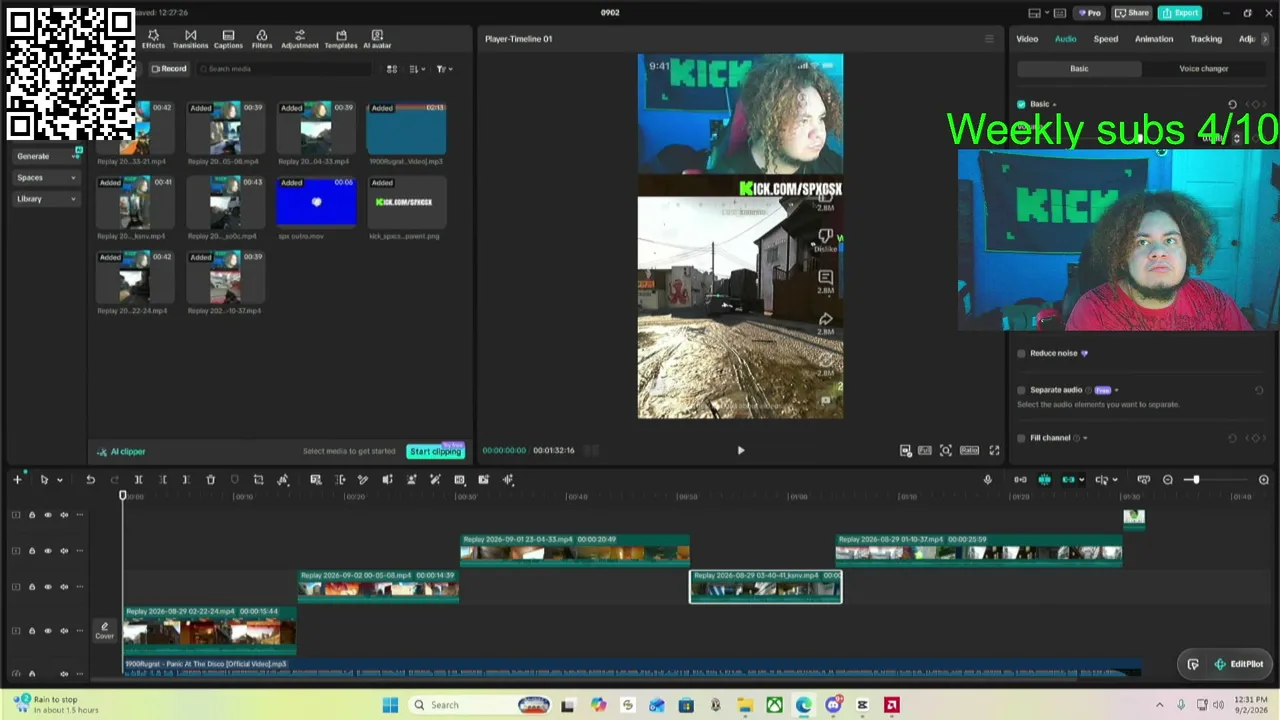Switch to the Speed tab
The image size is (1280, 720).
coord(1105,39)
